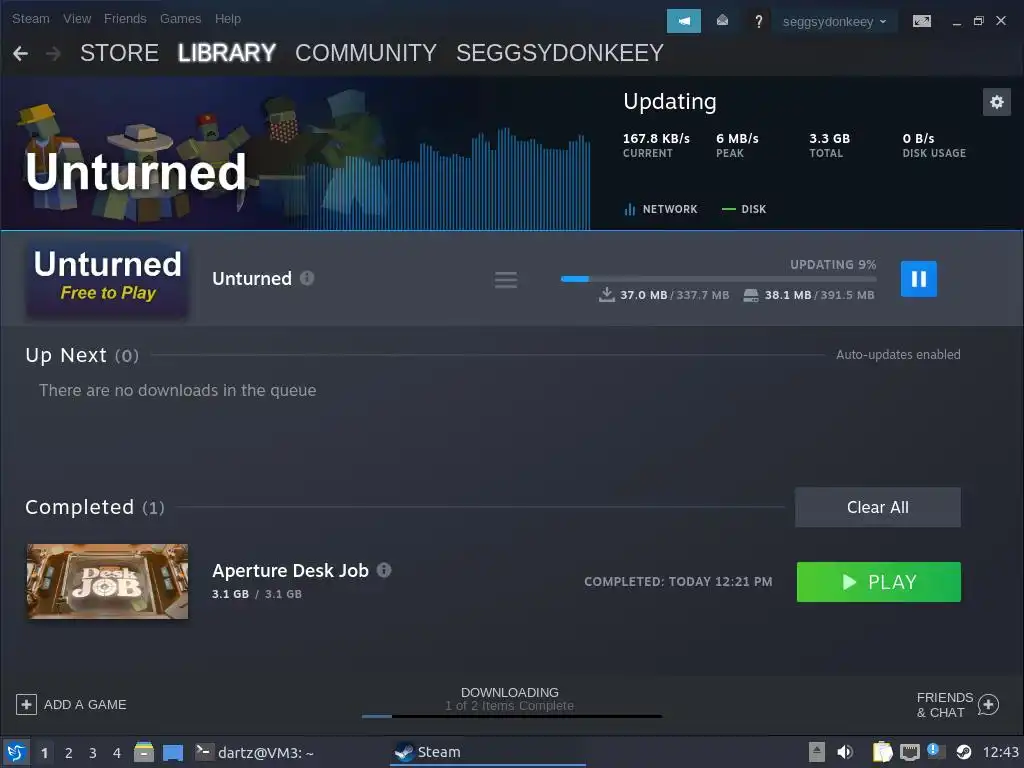Click the Up Next heading
This screenshot has width=1024, height=768.
pyautogui.click(x=66, y=355)
